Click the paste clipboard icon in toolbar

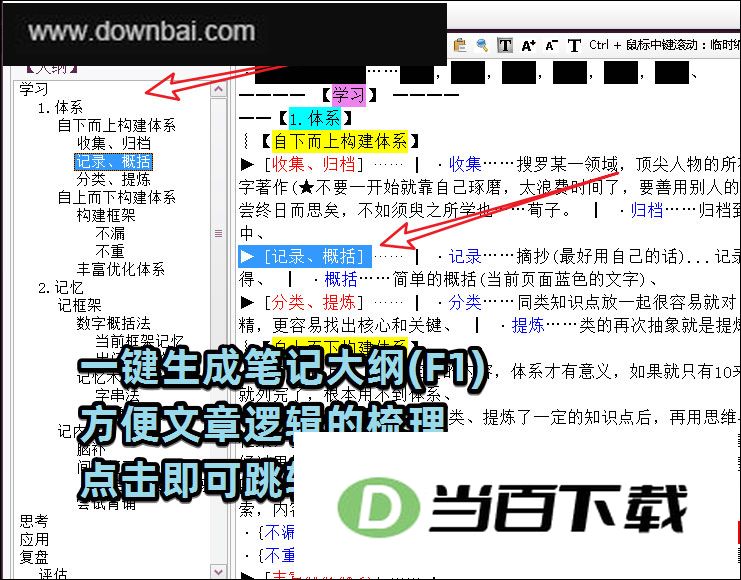tap(459, 45)
